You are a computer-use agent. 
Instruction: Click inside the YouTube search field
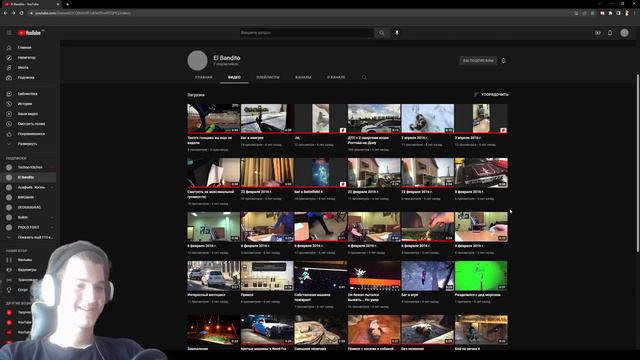point(306,33)
